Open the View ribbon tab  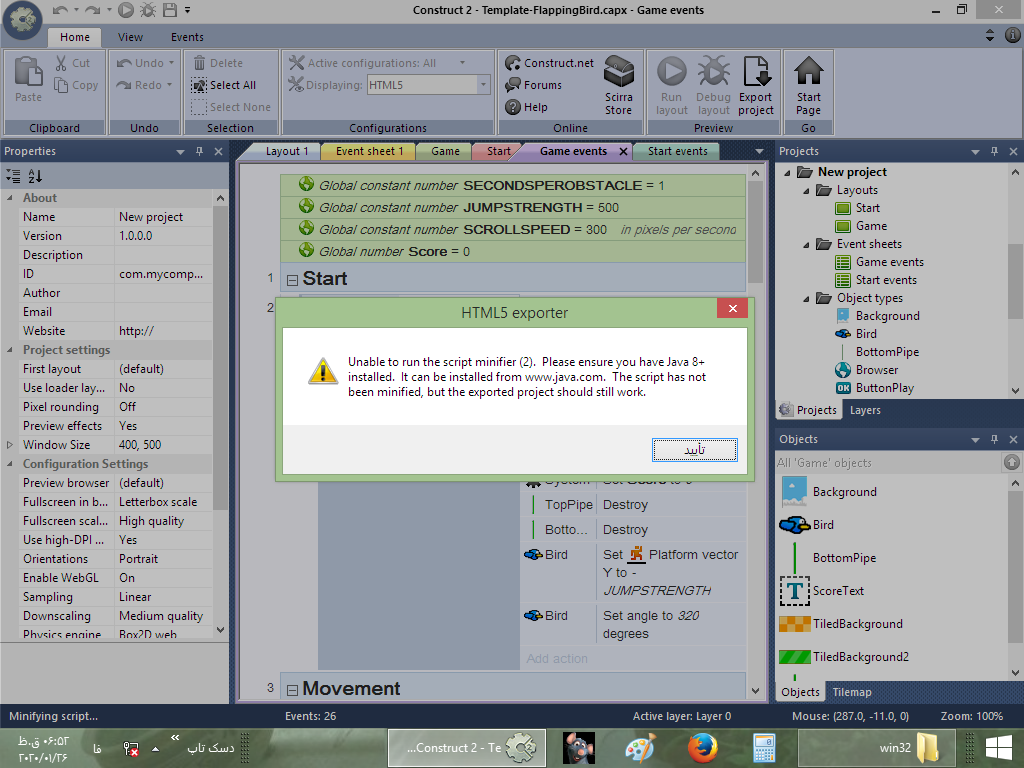(x=130, y=37)
